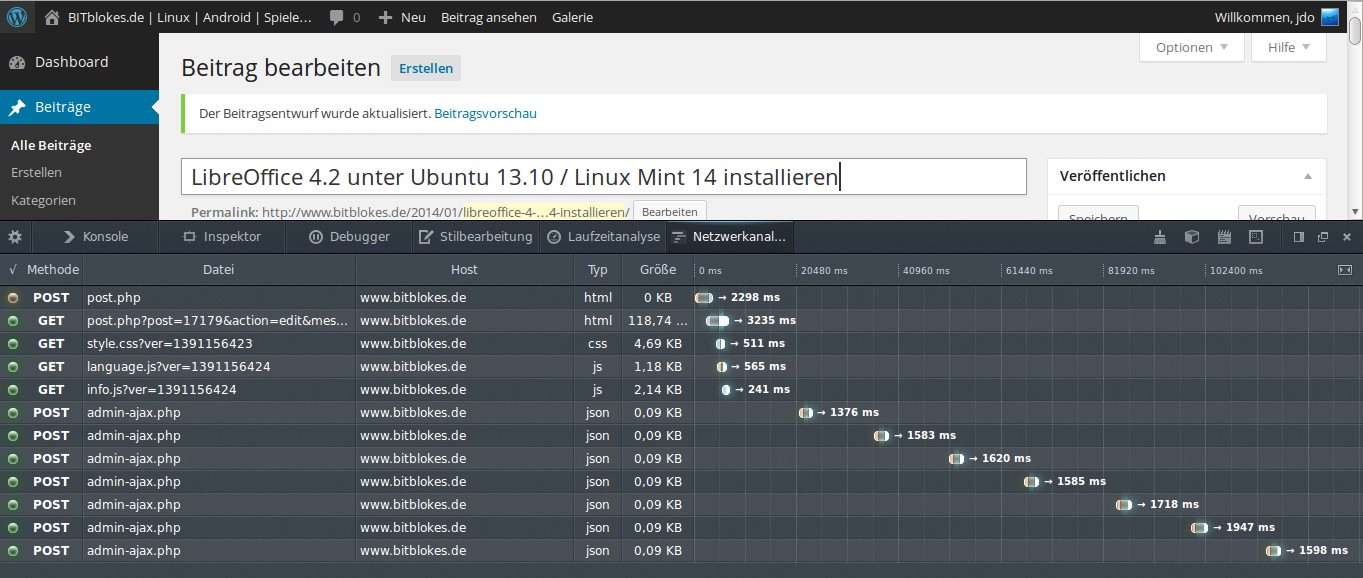Click the post.php 2298 ms waterfall bar
Screen dimensions: 1363x578
(704, 298)
